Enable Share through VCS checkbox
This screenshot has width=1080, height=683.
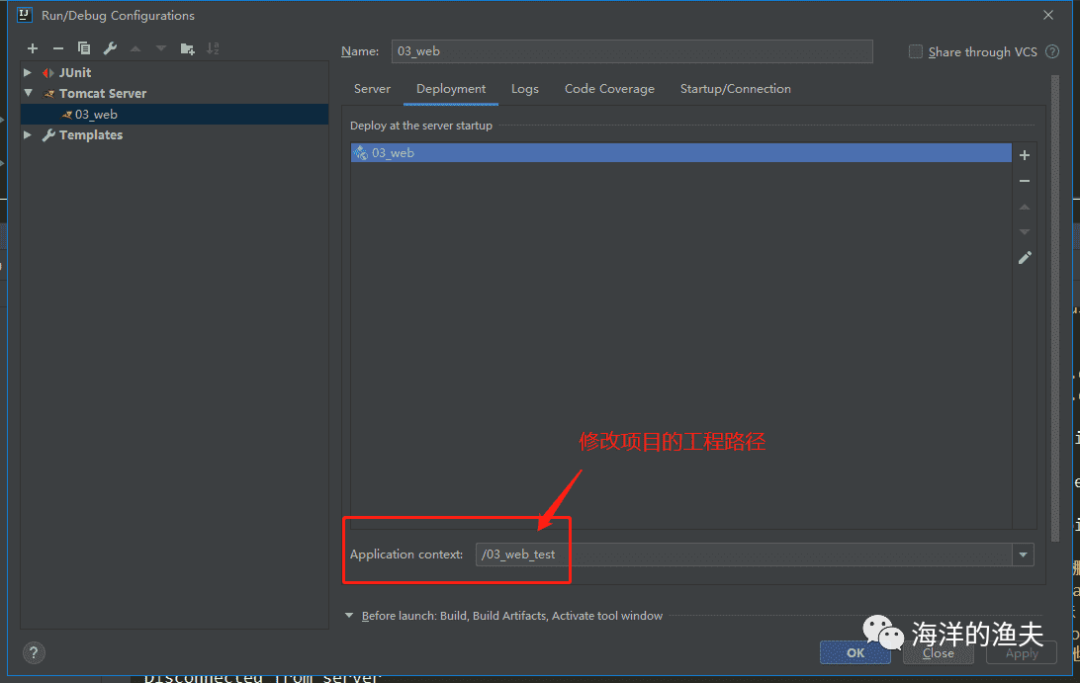915,52
